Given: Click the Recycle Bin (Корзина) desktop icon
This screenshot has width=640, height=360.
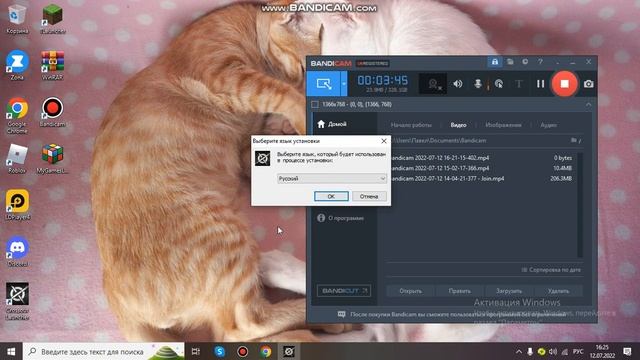Looking at the screenshot, I should 17,19.
